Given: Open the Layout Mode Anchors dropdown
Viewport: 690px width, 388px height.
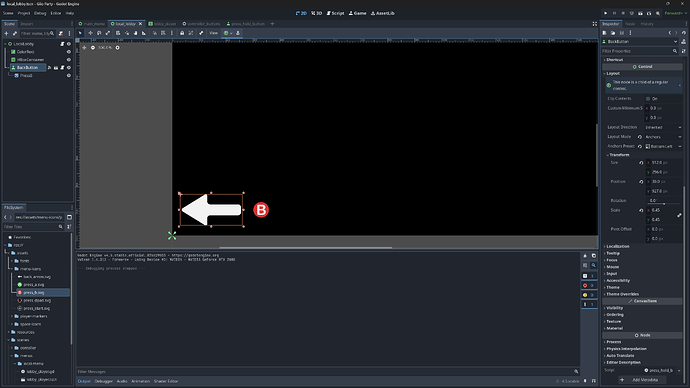Looking at the screenshot, I should coord(664,137).
